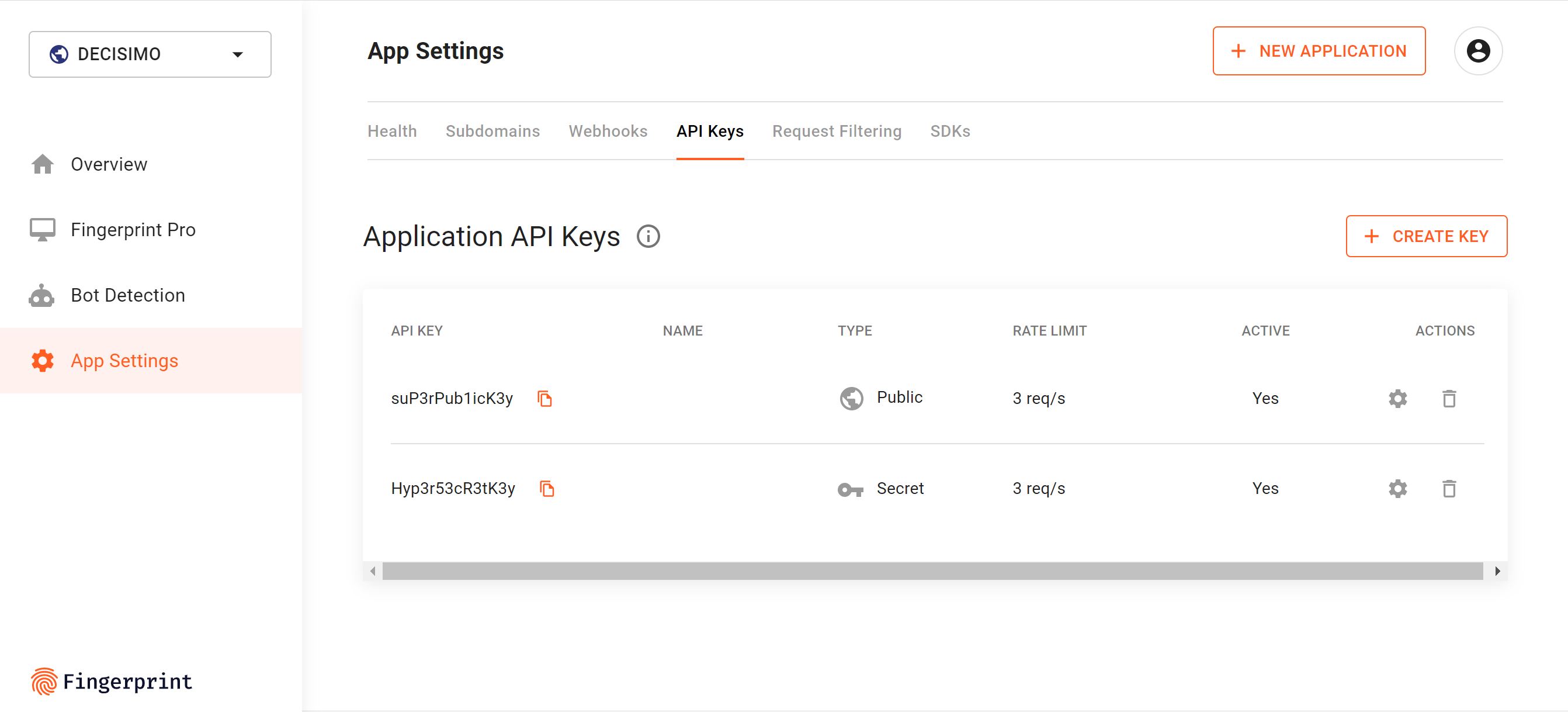Open the Overview page
This screenshot has height=712, width=1568.
[109, 164]
